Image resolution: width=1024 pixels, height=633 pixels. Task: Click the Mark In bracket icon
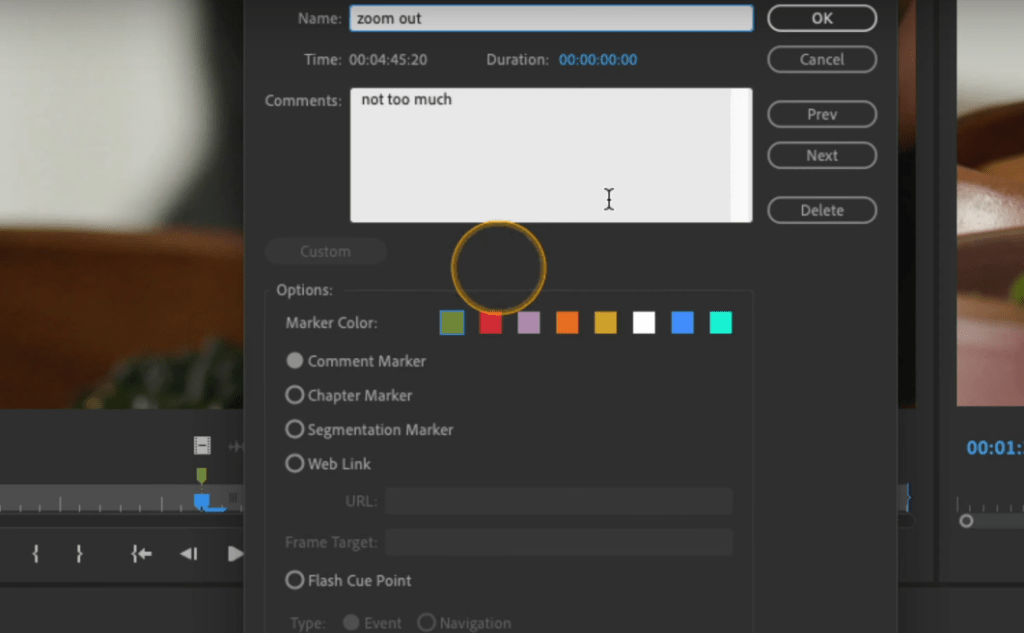(36, 554)
